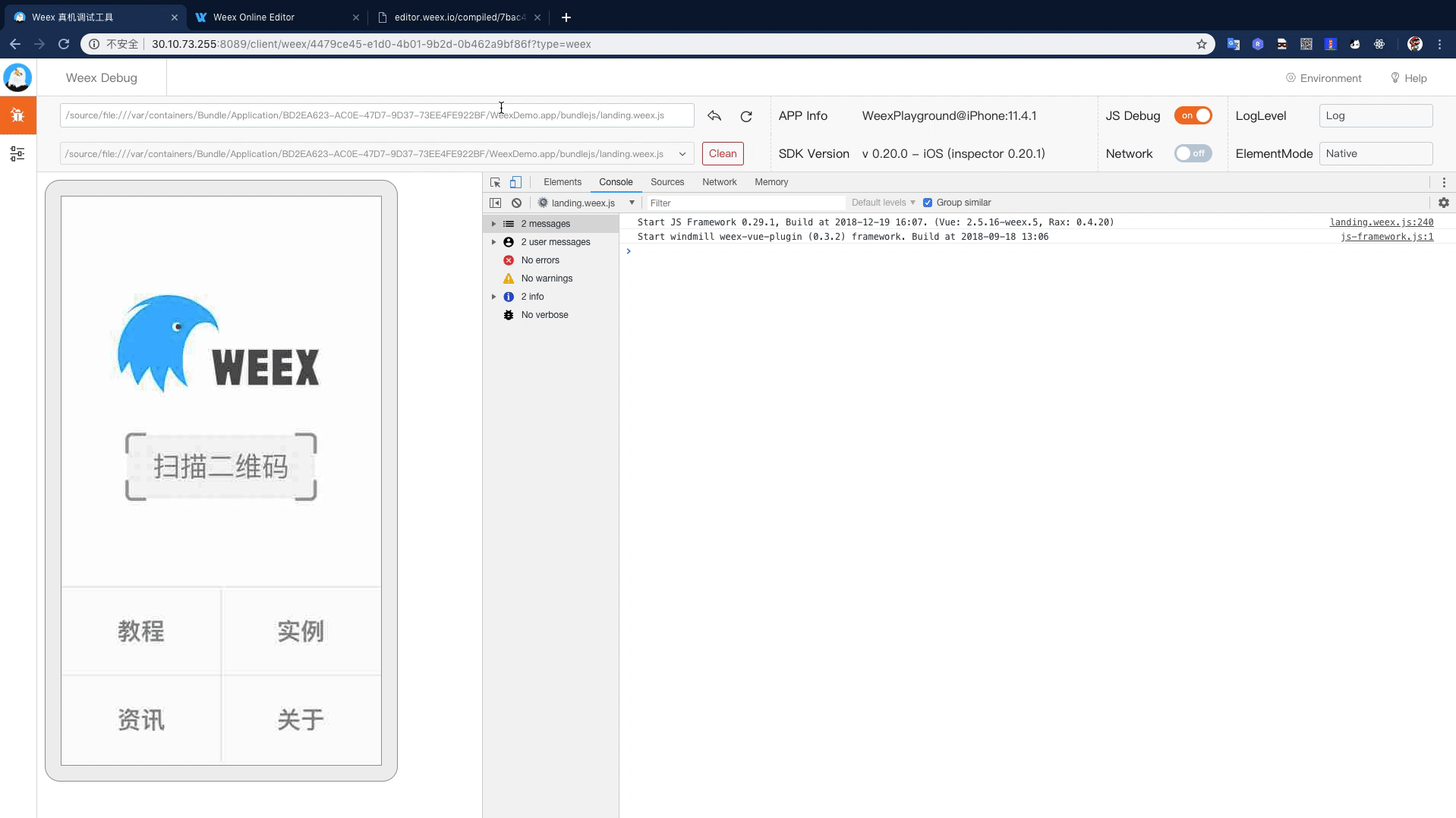Click the 实例 tile in preview

301,631
